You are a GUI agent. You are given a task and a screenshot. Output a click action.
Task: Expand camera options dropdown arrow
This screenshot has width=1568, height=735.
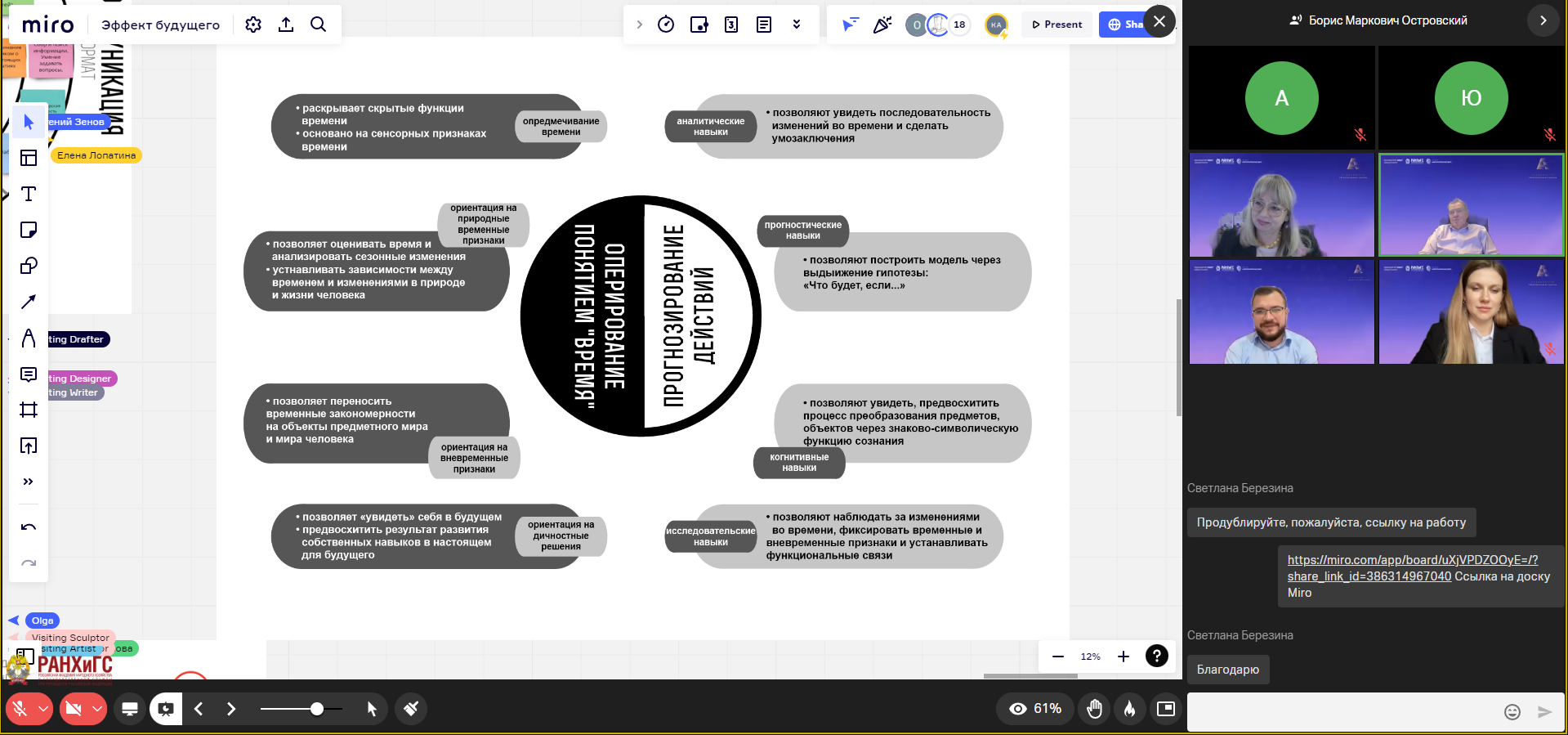tap(97, 709)
